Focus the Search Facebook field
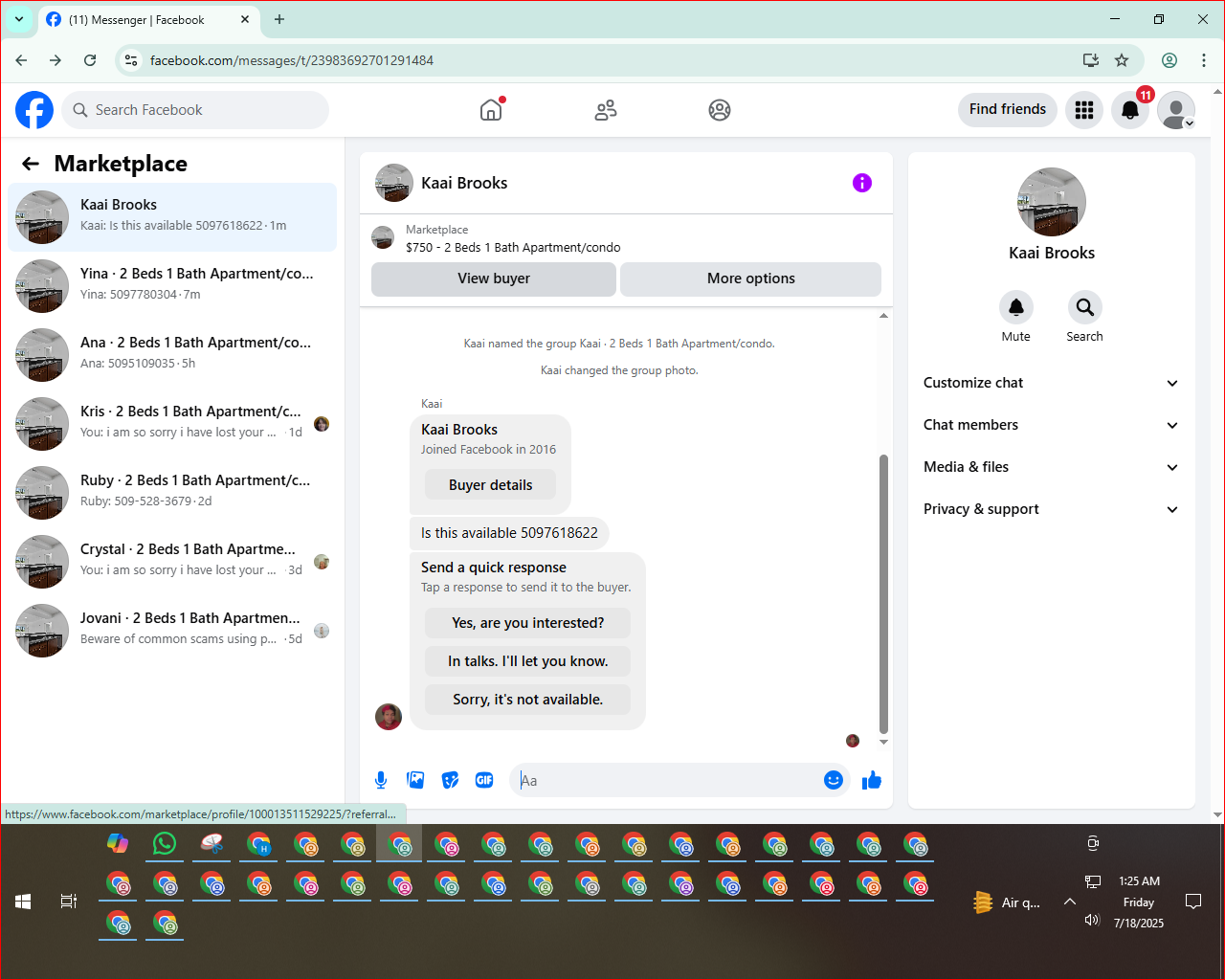 (x=195, y=110)
